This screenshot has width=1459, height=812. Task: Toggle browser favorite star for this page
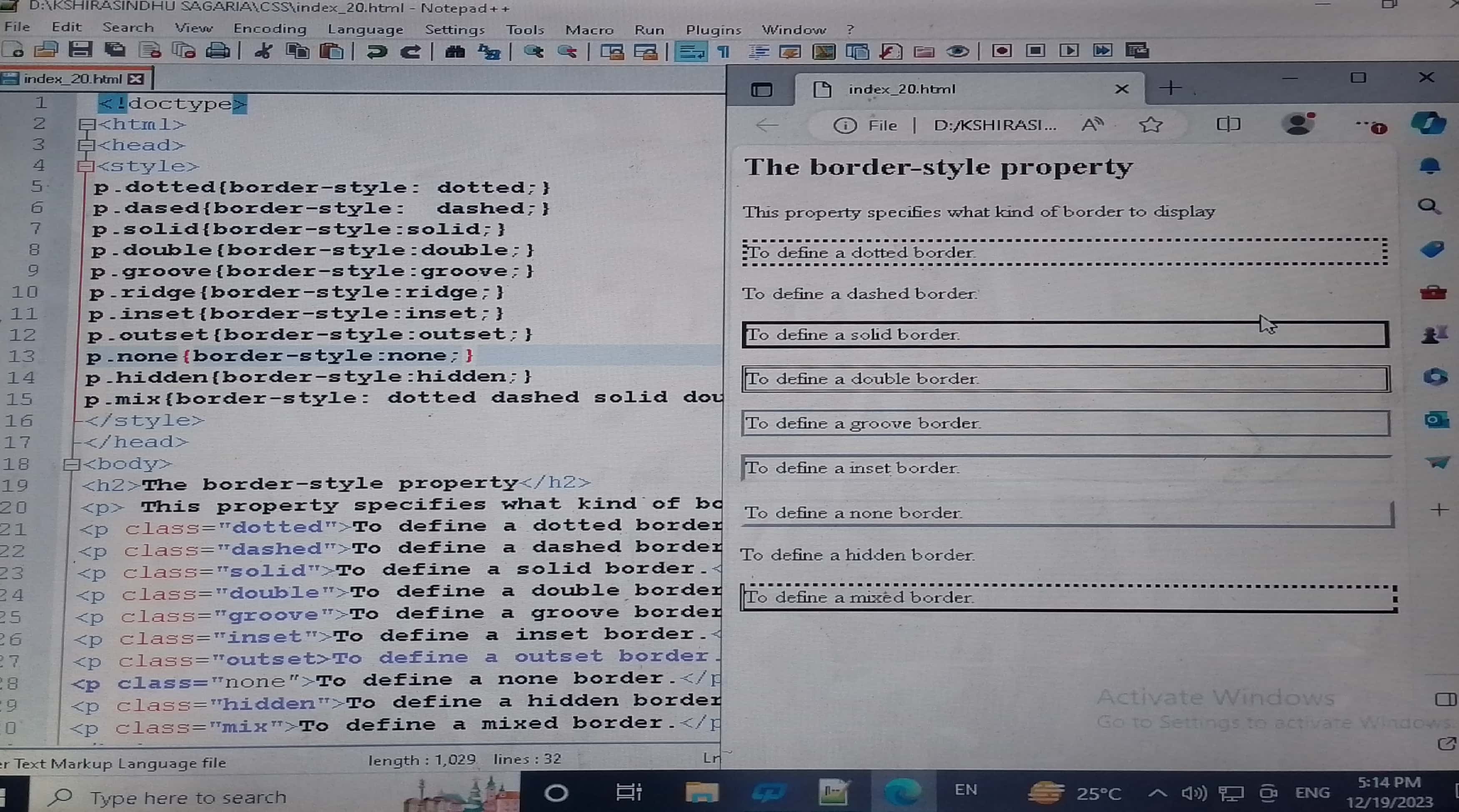pos(1151,125)
